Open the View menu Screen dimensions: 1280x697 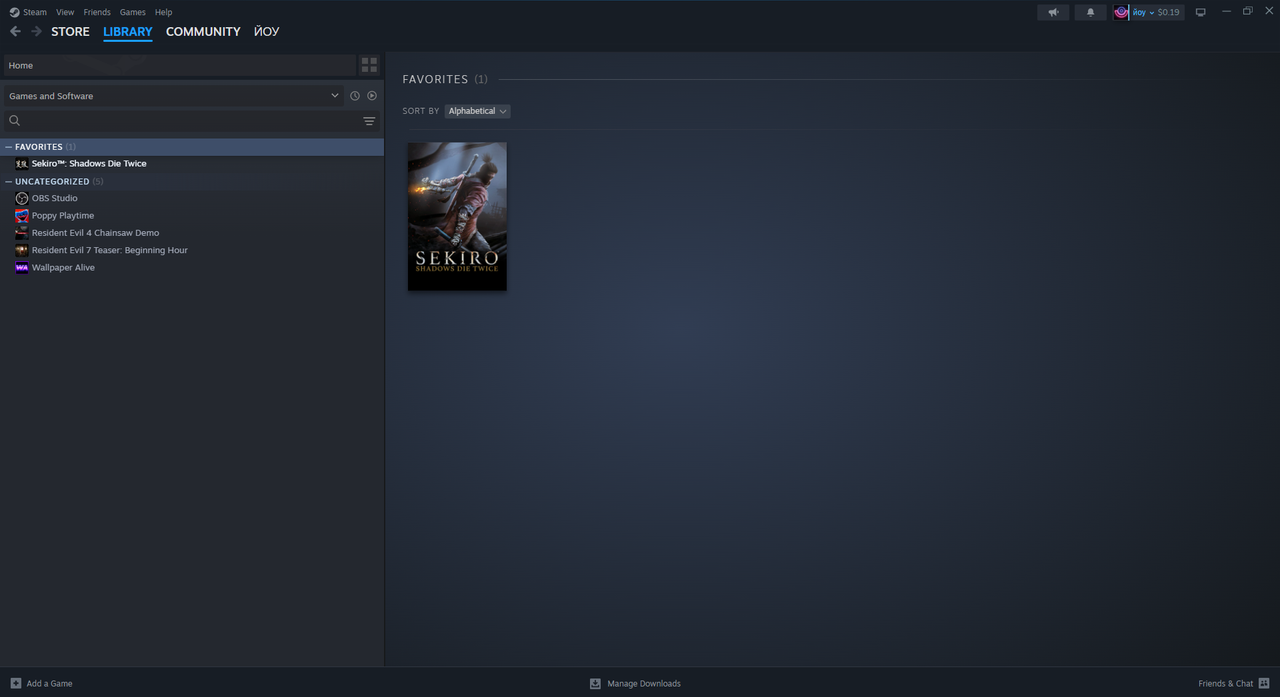65,12
